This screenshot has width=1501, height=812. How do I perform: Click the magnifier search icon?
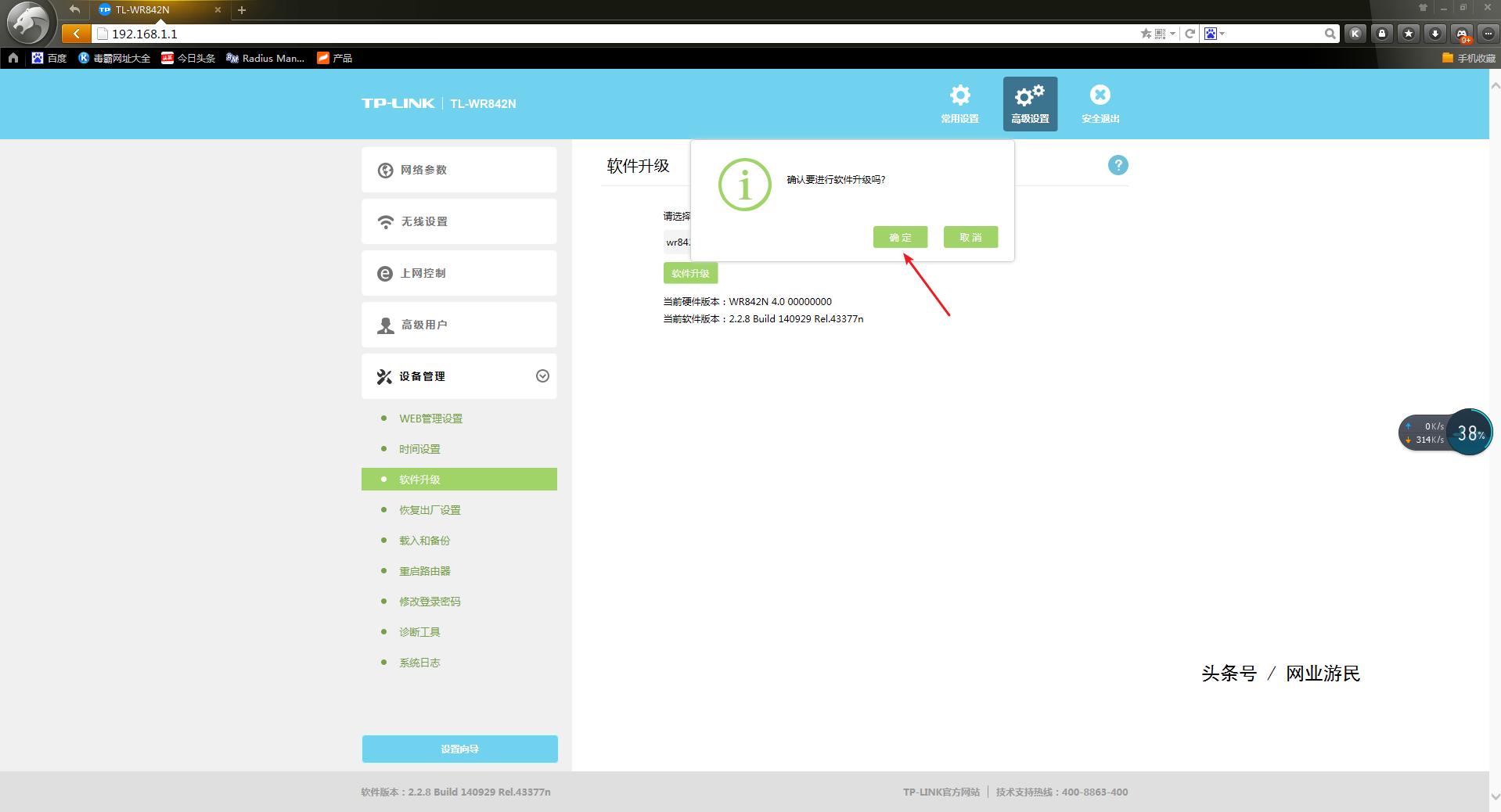point(1330,34)
